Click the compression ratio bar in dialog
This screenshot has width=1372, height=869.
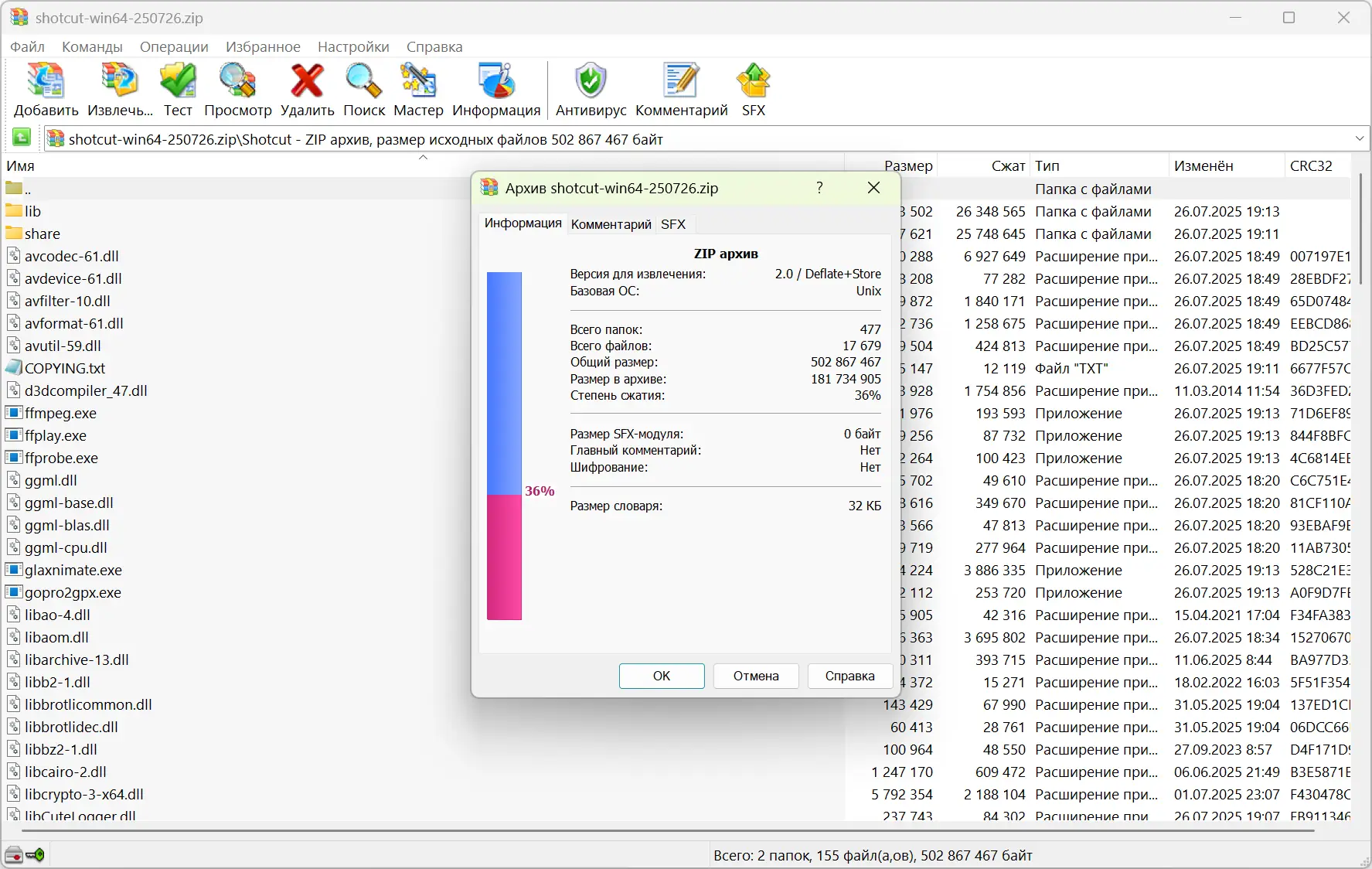click(x=504, y=445)
